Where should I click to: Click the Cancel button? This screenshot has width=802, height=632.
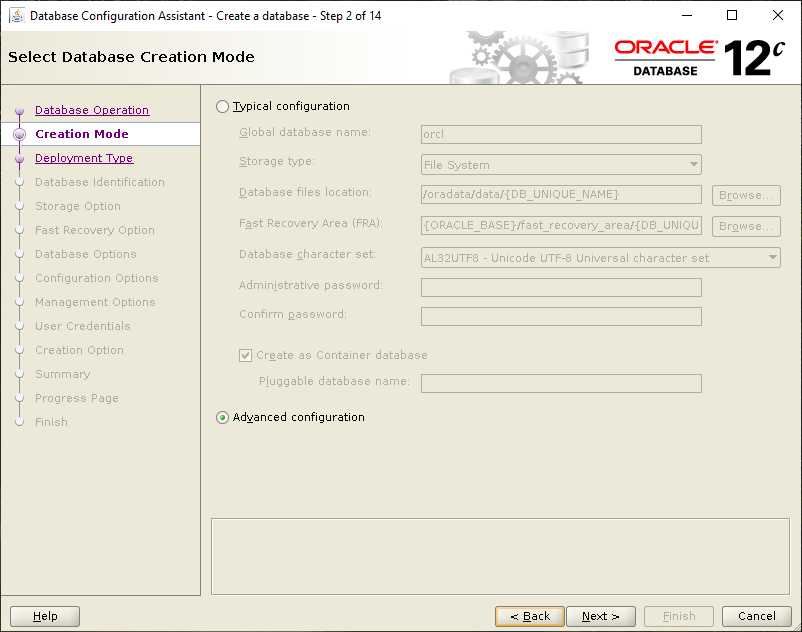pos(757,616)
